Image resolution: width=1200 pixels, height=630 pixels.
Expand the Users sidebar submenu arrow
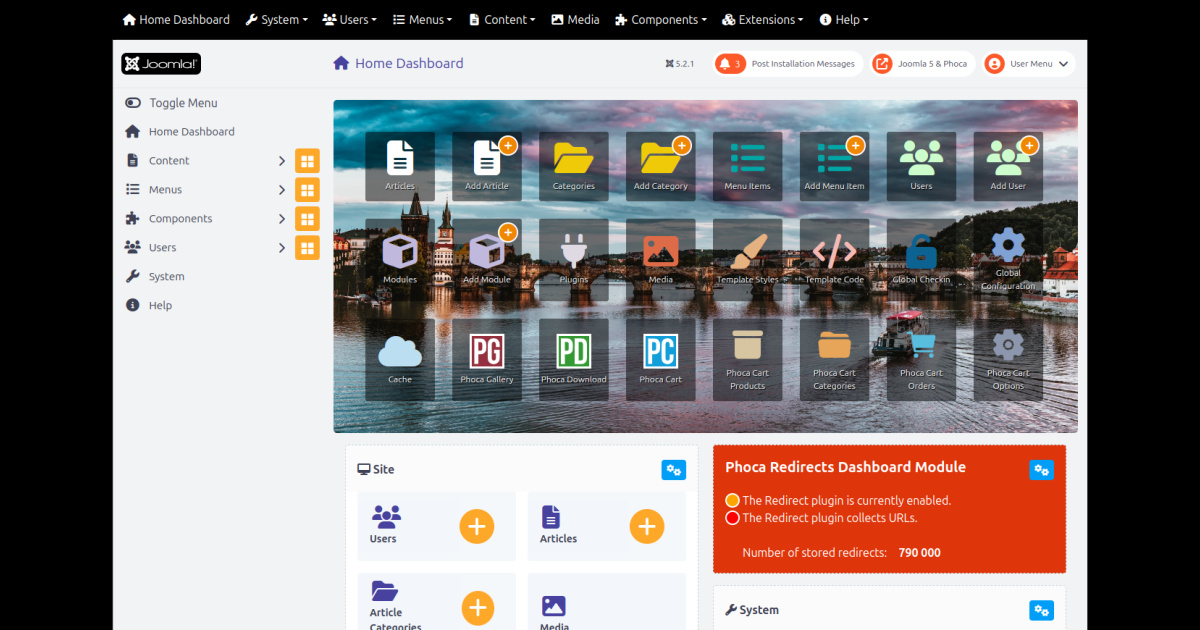coord(282,248)
